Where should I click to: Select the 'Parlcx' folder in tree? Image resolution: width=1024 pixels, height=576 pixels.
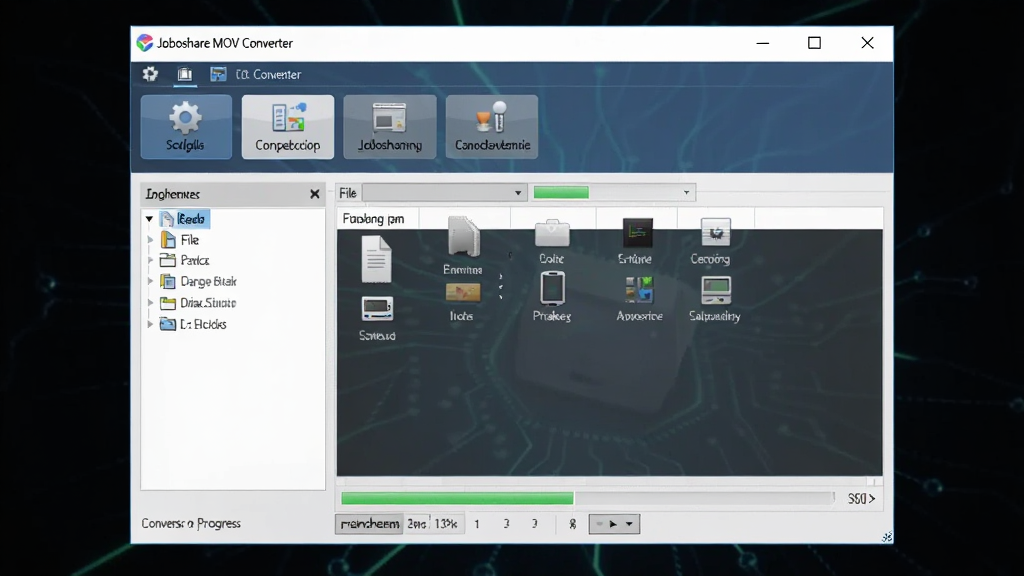click(185, 260)
